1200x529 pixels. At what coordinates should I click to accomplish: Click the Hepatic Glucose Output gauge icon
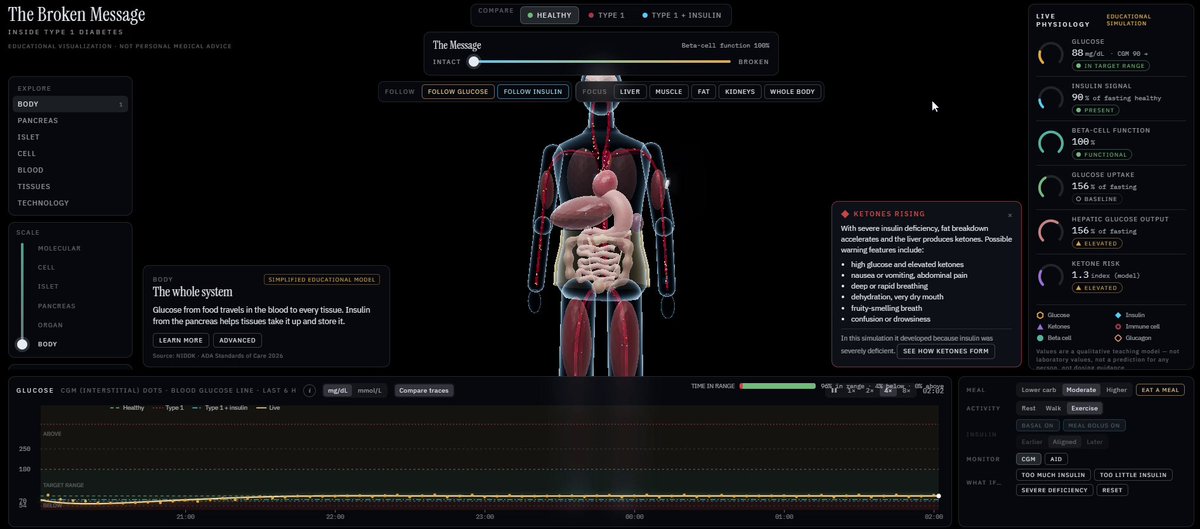click(1051, 231)
